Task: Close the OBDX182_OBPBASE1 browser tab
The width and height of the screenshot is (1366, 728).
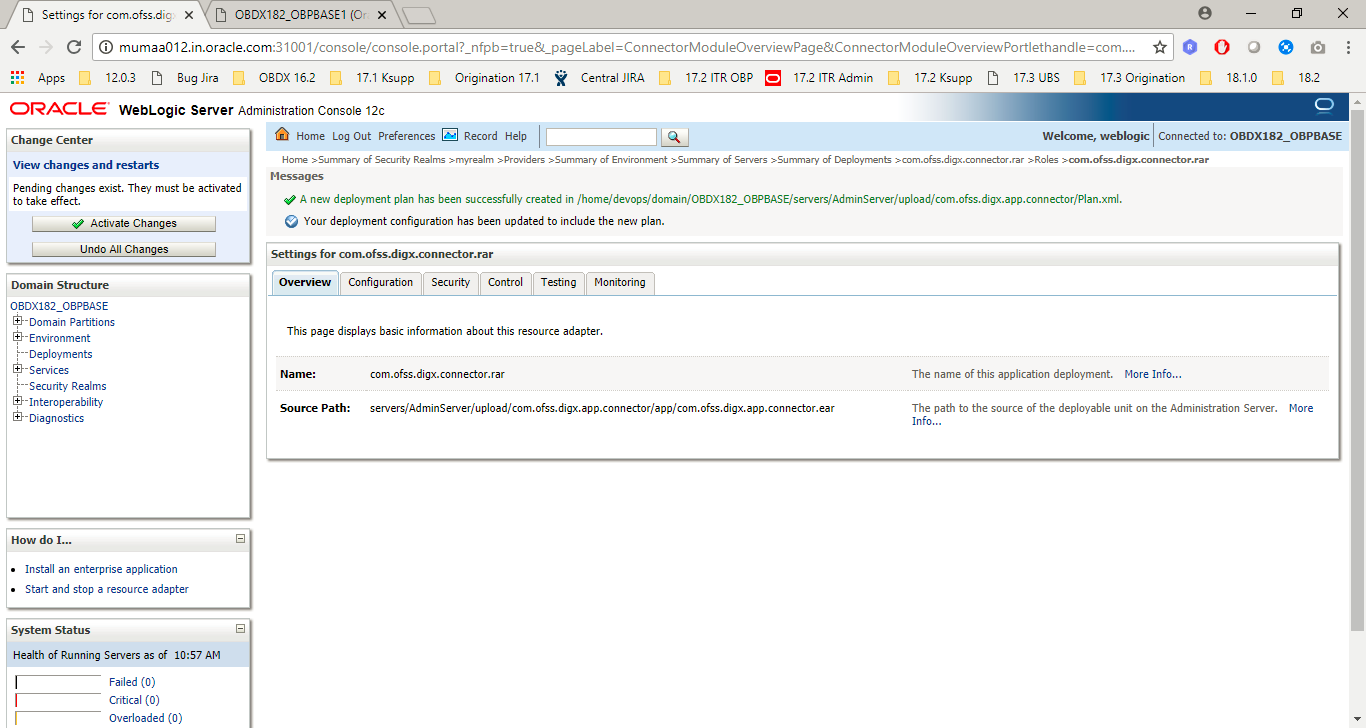Action: click(x=382, y=15)
